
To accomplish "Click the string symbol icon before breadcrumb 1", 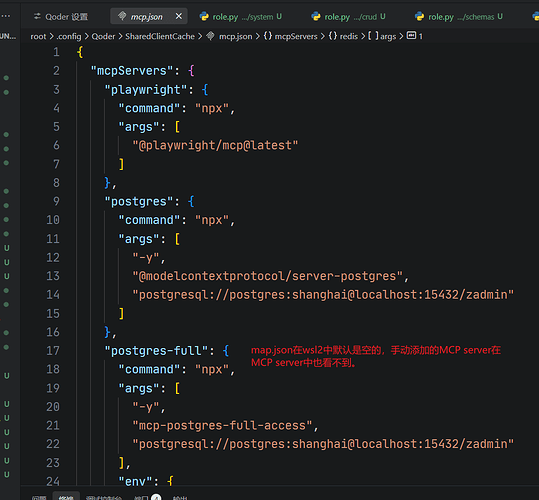I will click(411, 35).
